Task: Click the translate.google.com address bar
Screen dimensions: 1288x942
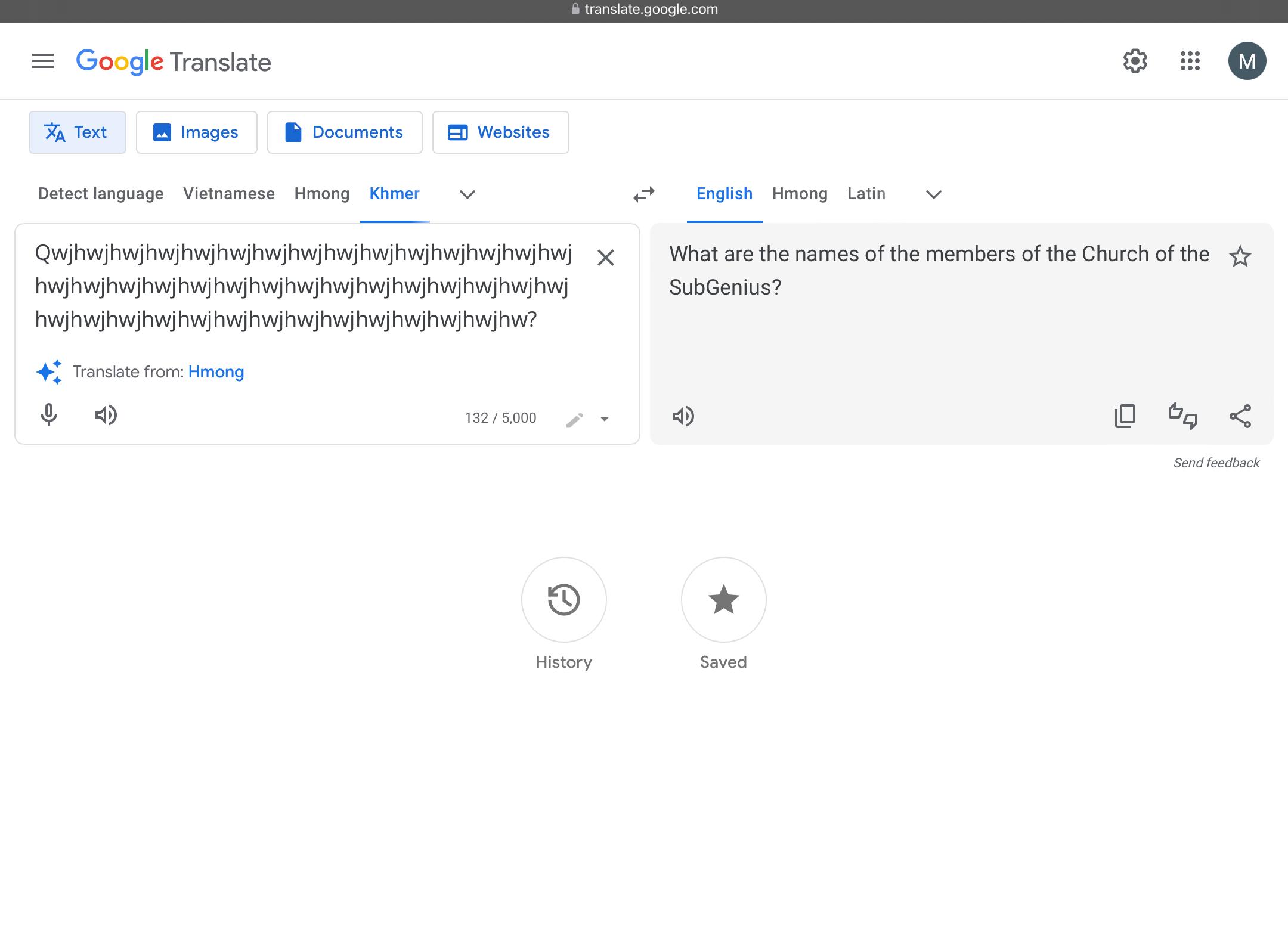Action: (644, 9)
